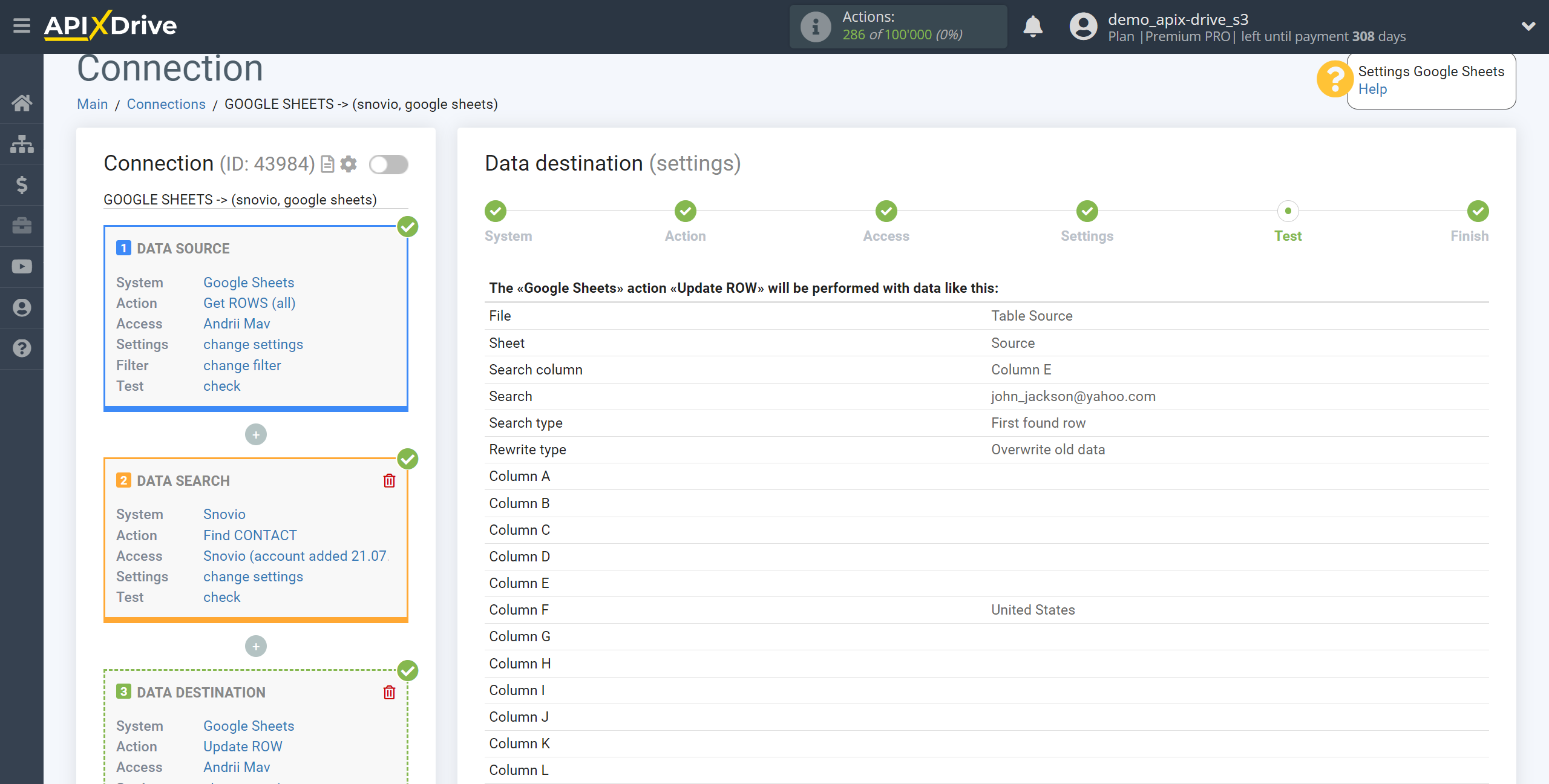Image resolution: width=1549 pixels, height=784 pixels.
Task: Expand the account dropdown chevron
Action: pyautogui.click(x=1528, y=26)
